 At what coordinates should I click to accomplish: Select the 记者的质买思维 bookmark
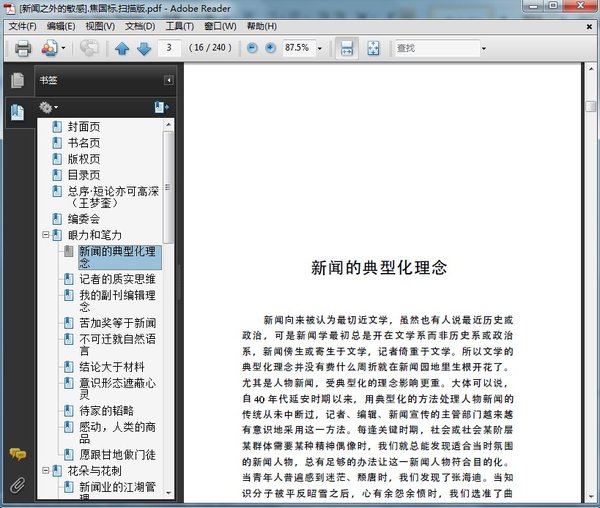click(117, 278)
